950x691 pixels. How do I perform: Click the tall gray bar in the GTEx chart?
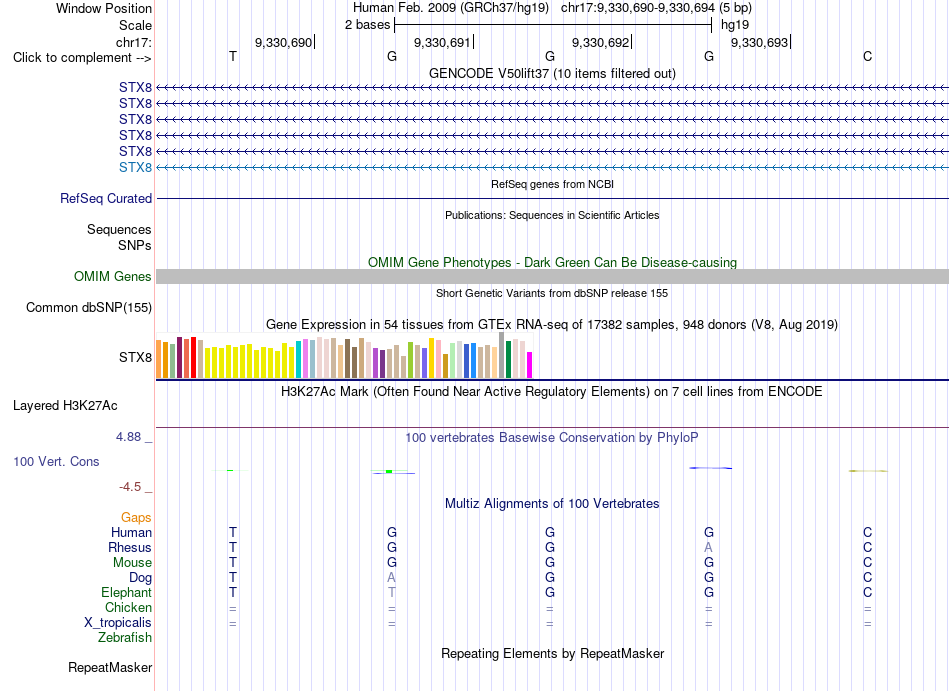tap(501, 355)
